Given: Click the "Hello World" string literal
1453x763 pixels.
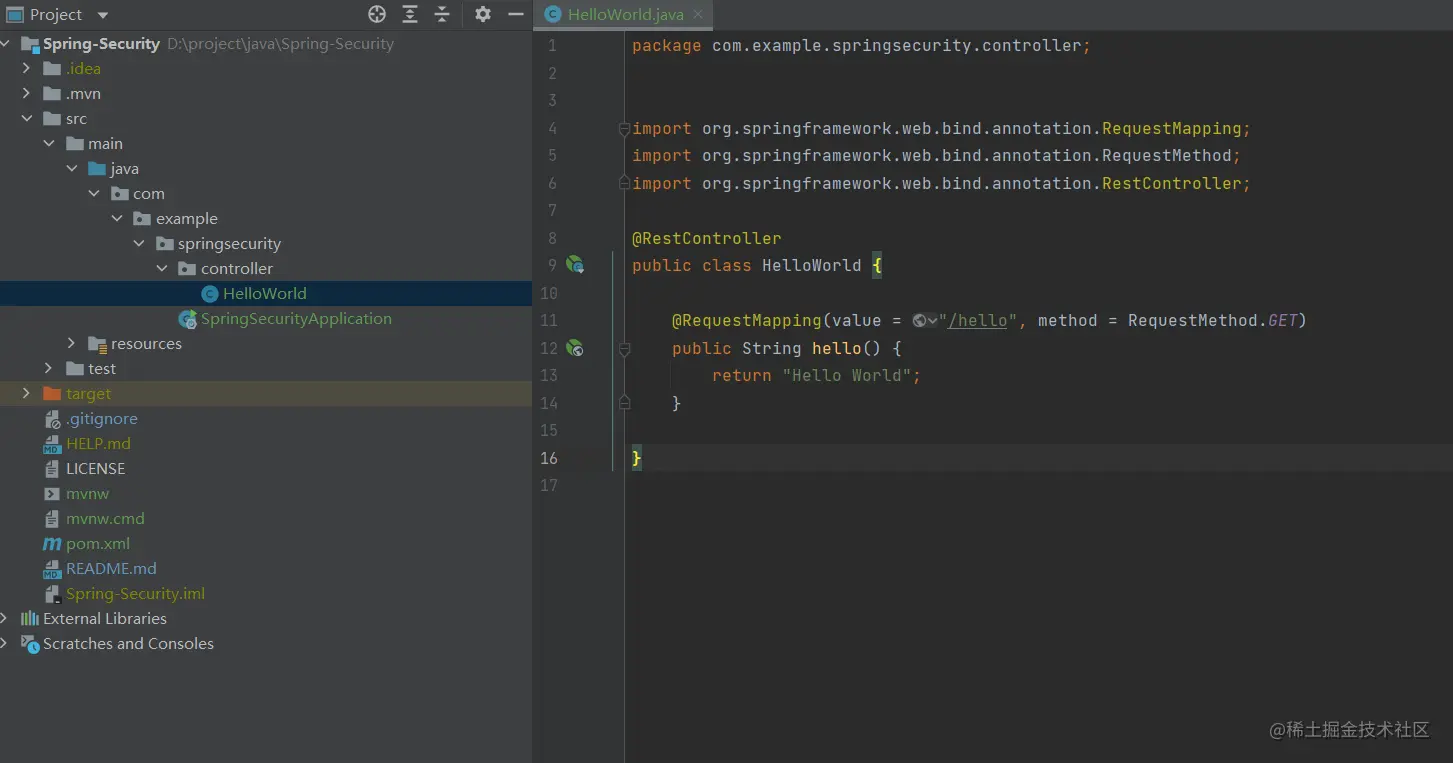Looking at the screenshot, I should point(847,376).
